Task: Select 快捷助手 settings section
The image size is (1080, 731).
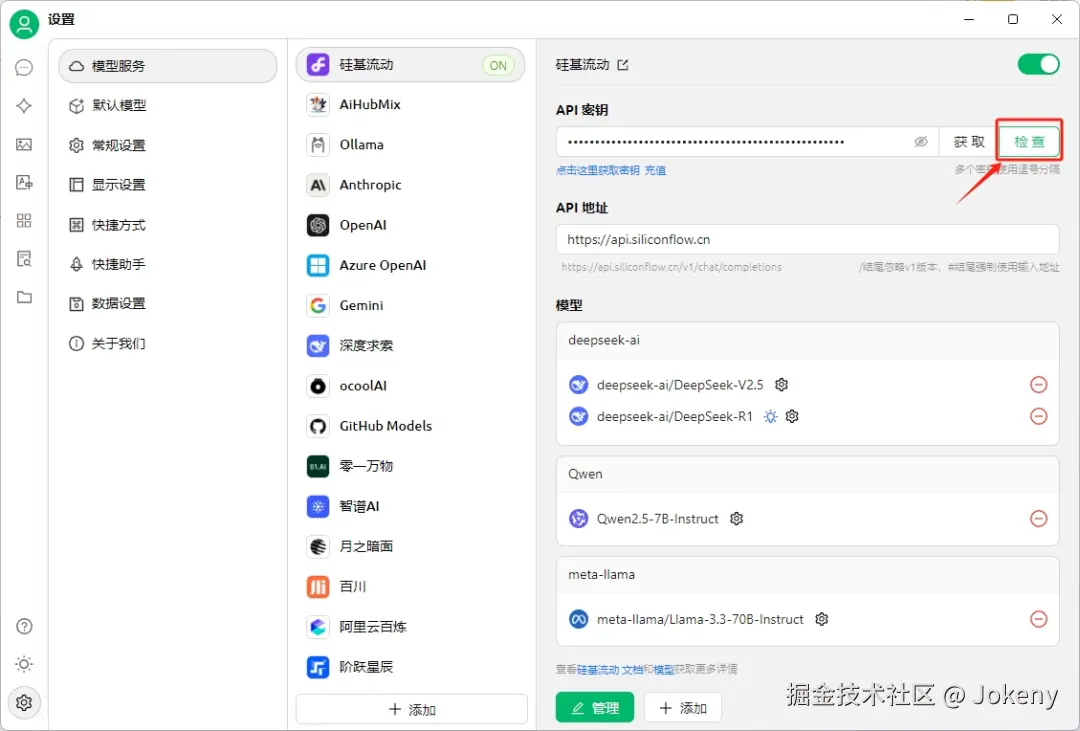Action: [168, 264]
